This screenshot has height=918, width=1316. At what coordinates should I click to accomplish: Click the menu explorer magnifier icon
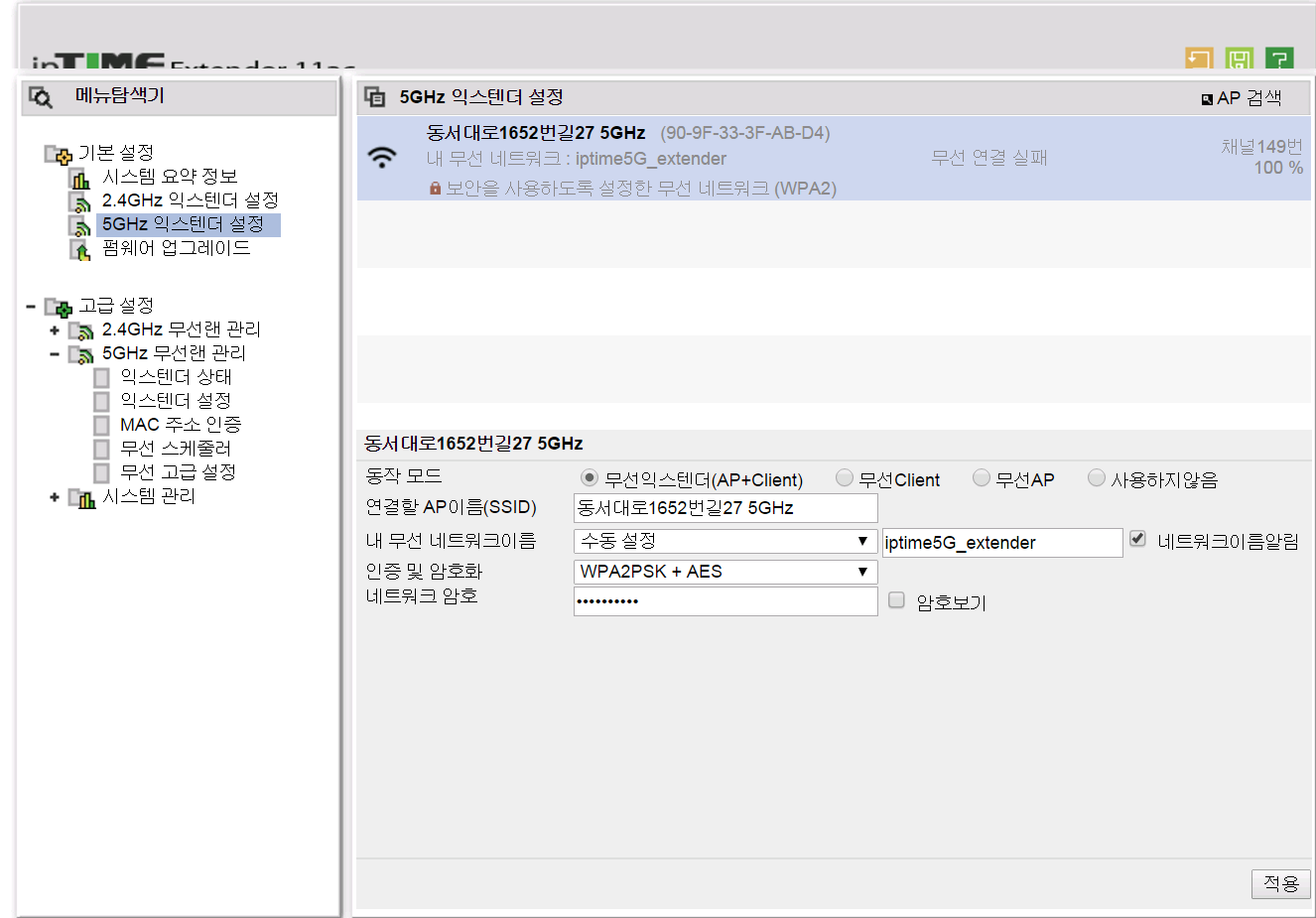[x=41, y=97]
